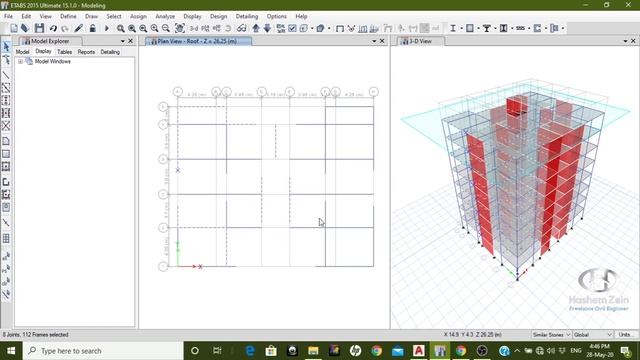The height and width of the screenshot is (360, 640).
Task: Click the Move Up in List arrow
Action: [x=256, y=28]
